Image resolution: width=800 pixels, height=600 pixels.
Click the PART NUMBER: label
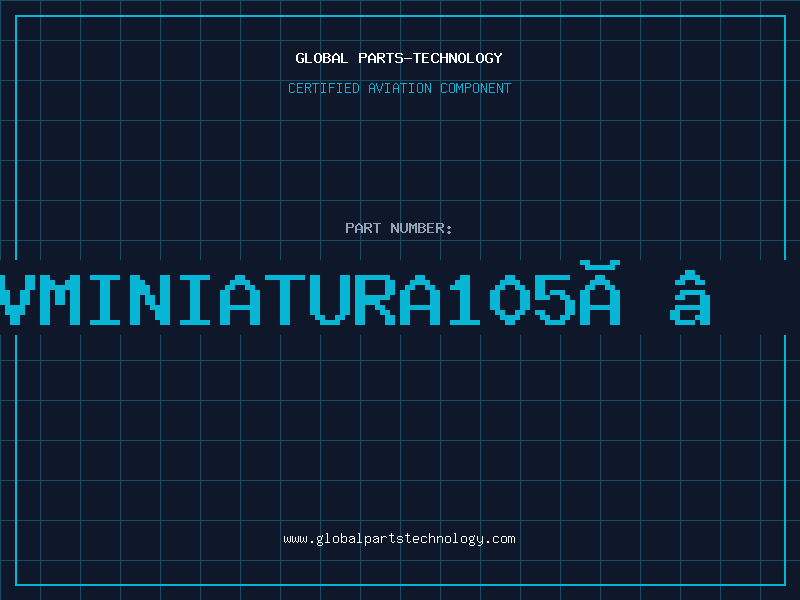click(398, 228)
